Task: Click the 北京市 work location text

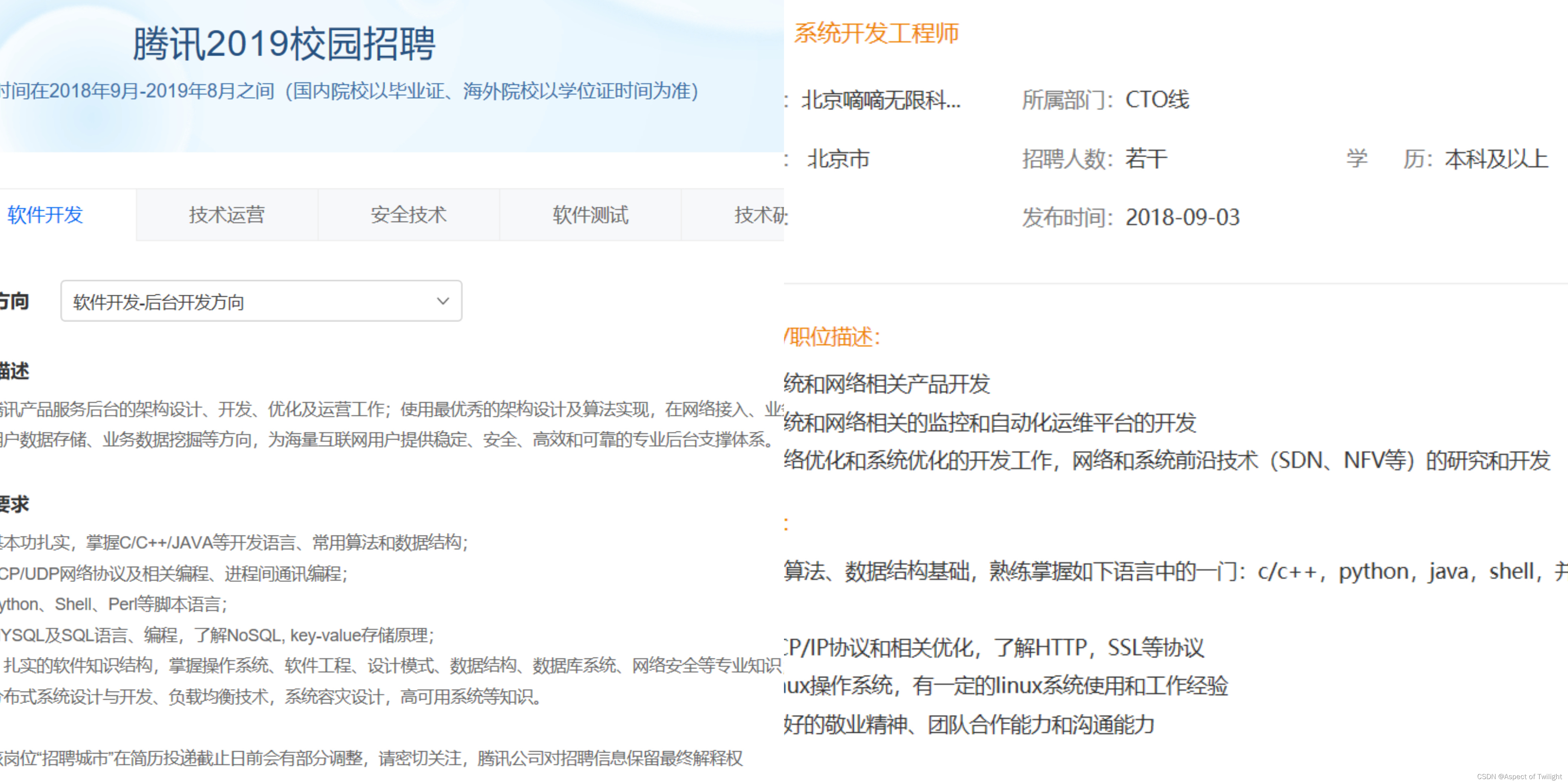Action: point(838,159)
